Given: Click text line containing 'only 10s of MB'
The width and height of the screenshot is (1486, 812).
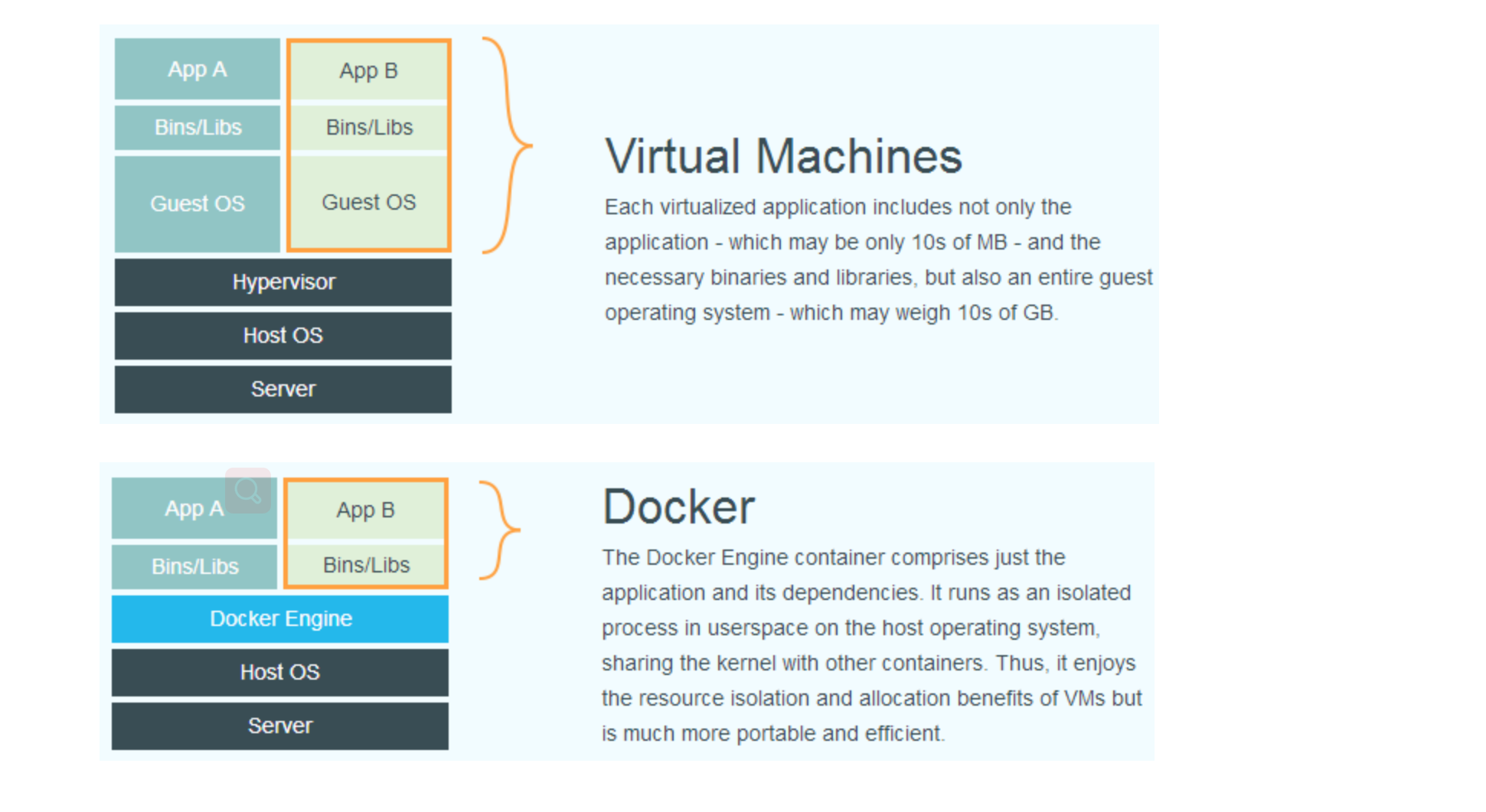Looking at the screenshot, I should coord(852,243).
